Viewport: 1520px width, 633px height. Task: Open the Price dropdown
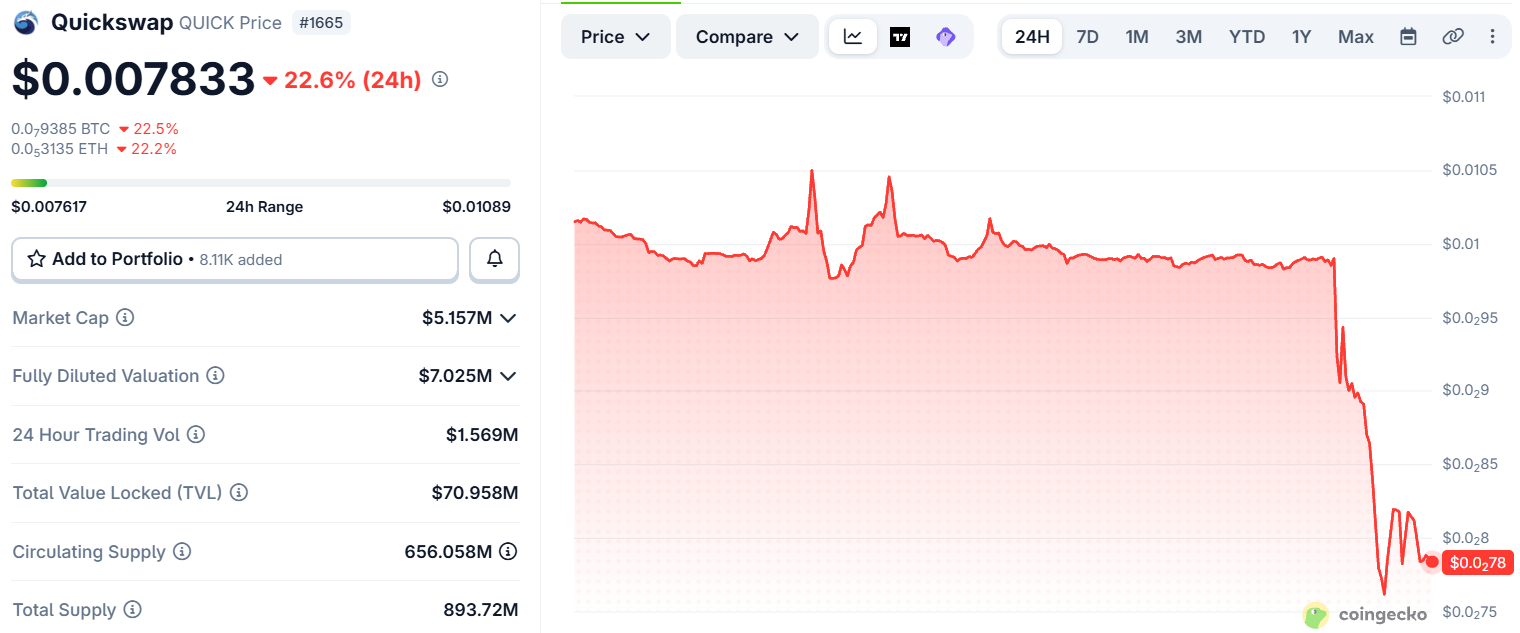616,37
